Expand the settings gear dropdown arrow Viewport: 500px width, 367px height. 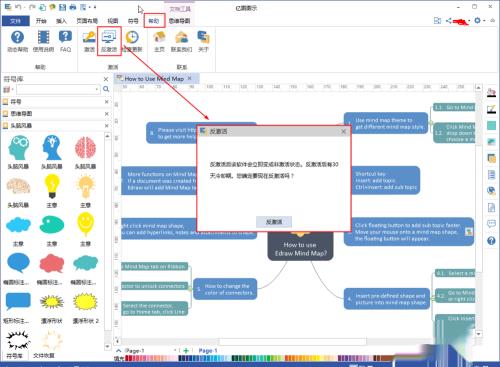click(x=484, y=21)
